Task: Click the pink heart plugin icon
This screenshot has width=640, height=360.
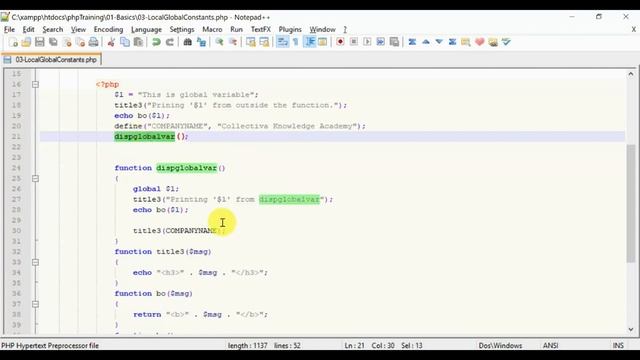Action: pos(480,42)
